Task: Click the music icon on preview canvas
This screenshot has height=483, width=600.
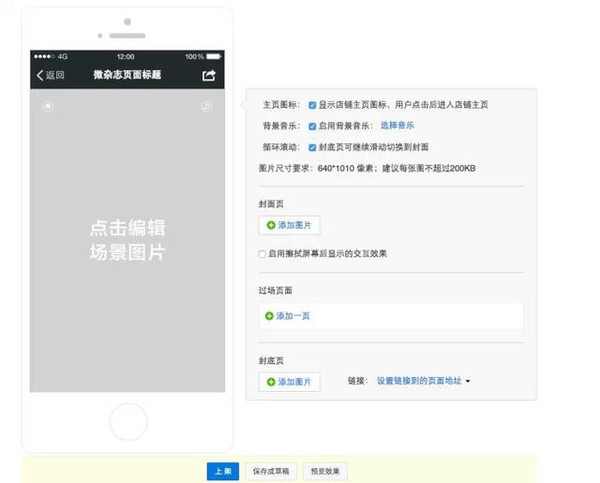Action: [x=207, y=106]
